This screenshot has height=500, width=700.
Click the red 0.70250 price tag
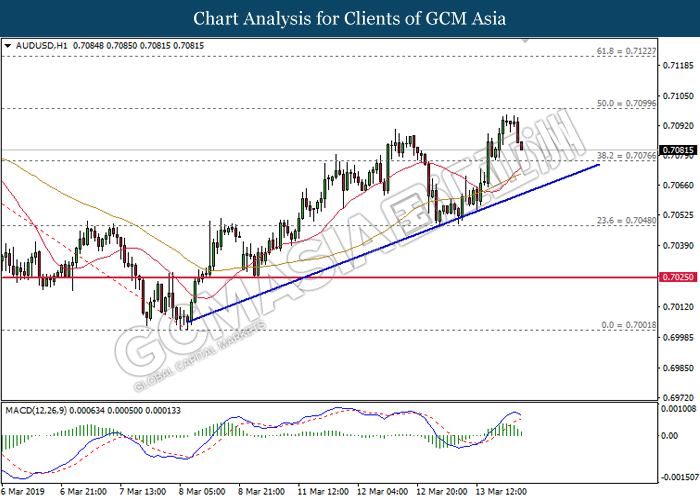point(677,277)
